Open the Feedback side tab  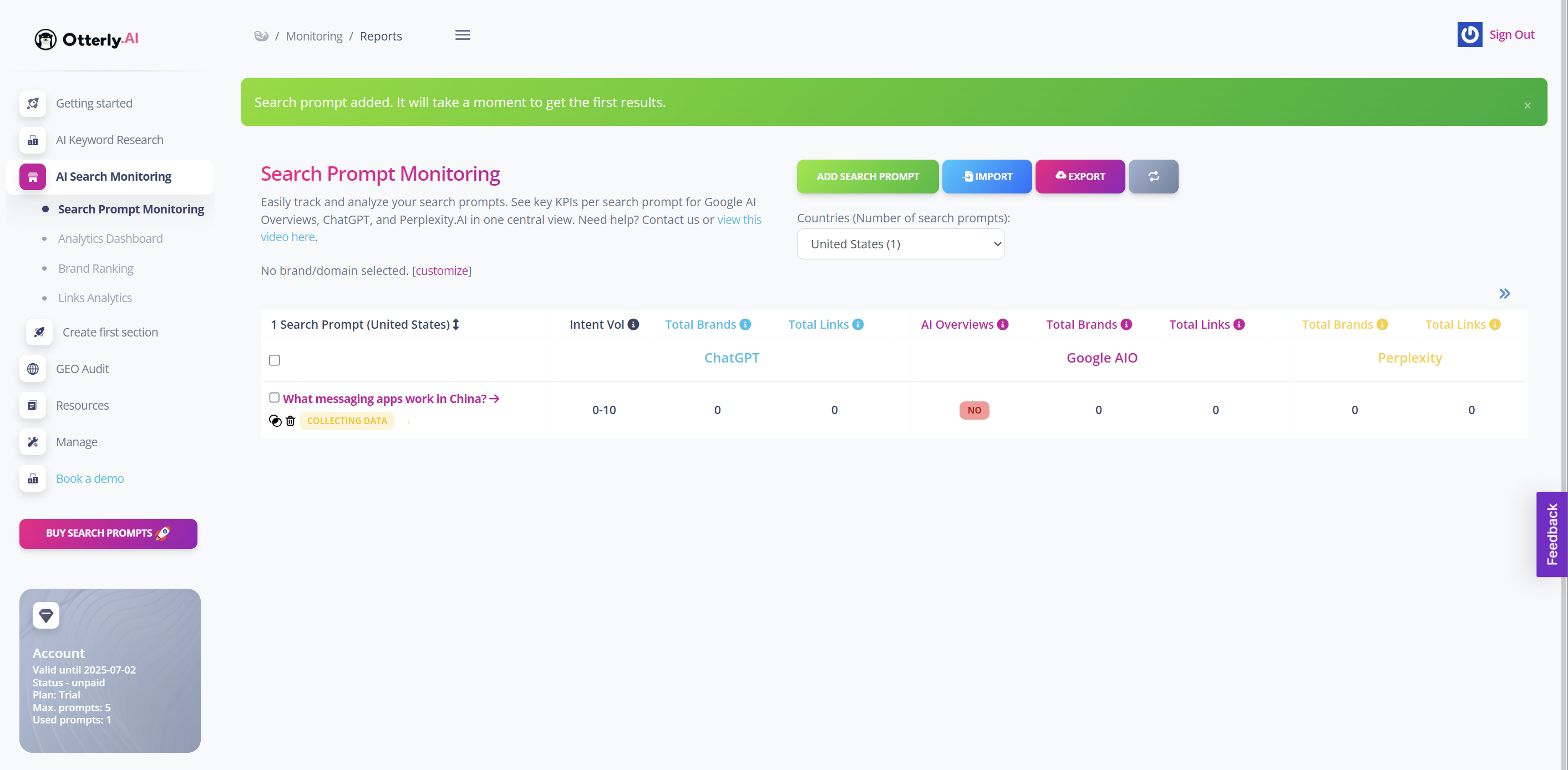pyautogui.click(x=1551, y=534)
